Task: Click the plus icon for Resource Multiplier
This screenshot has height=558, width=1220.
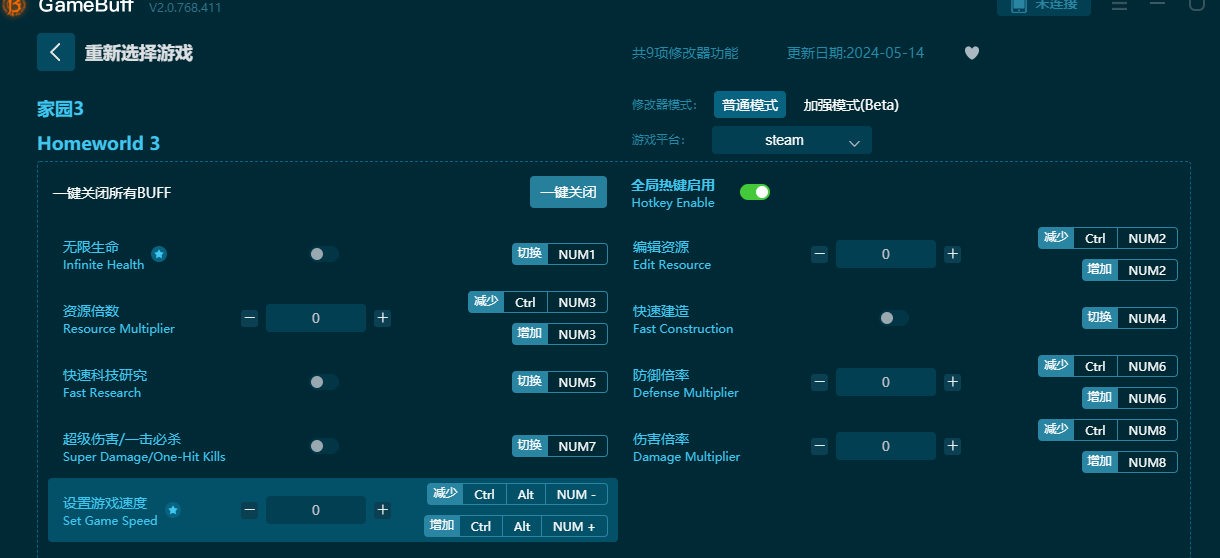Action: [382, 318]
